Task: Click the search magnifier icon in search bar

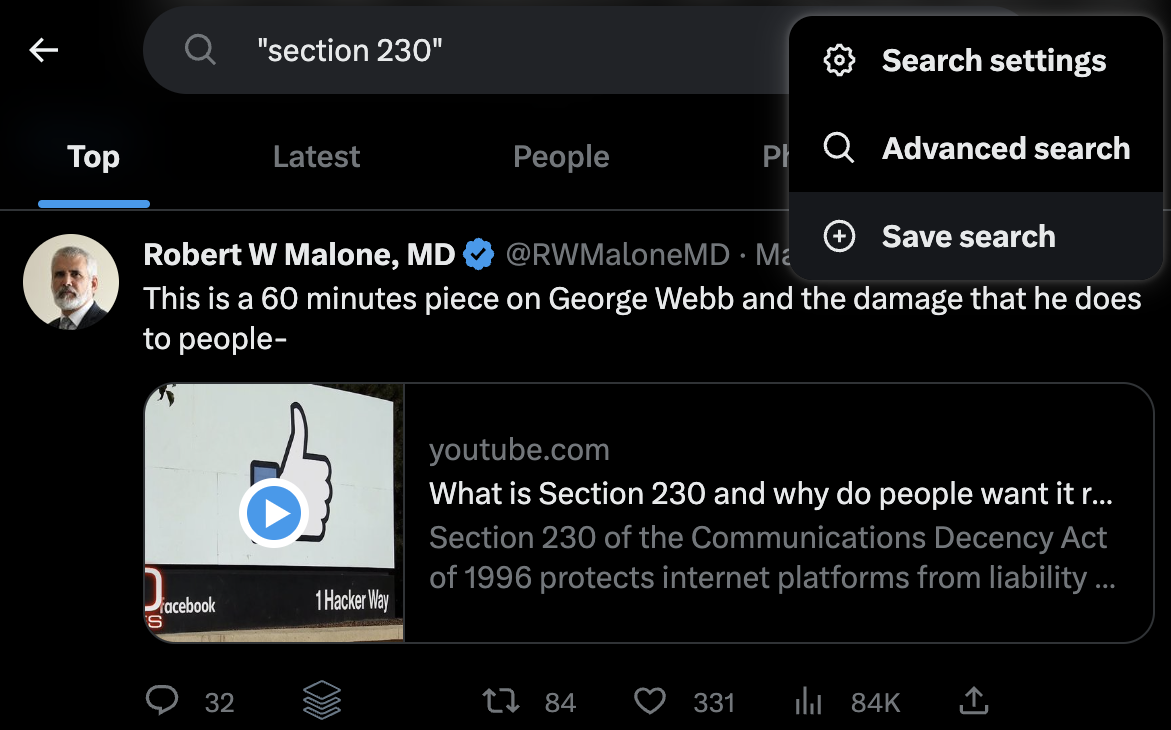Action: click(200, 50)
